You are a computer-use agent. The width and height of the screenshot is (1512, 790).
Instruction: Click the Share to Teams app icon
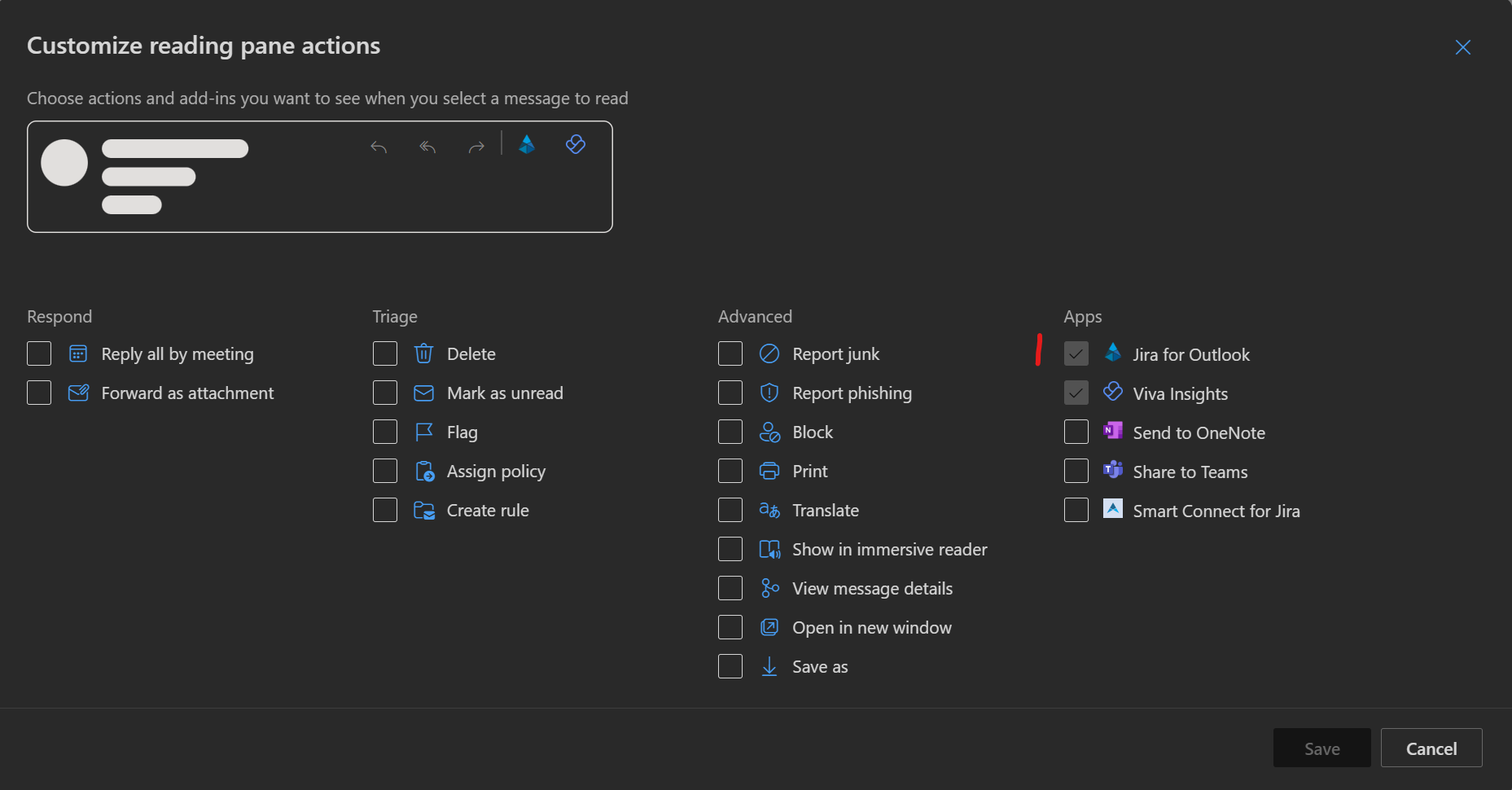[1112, 470]
